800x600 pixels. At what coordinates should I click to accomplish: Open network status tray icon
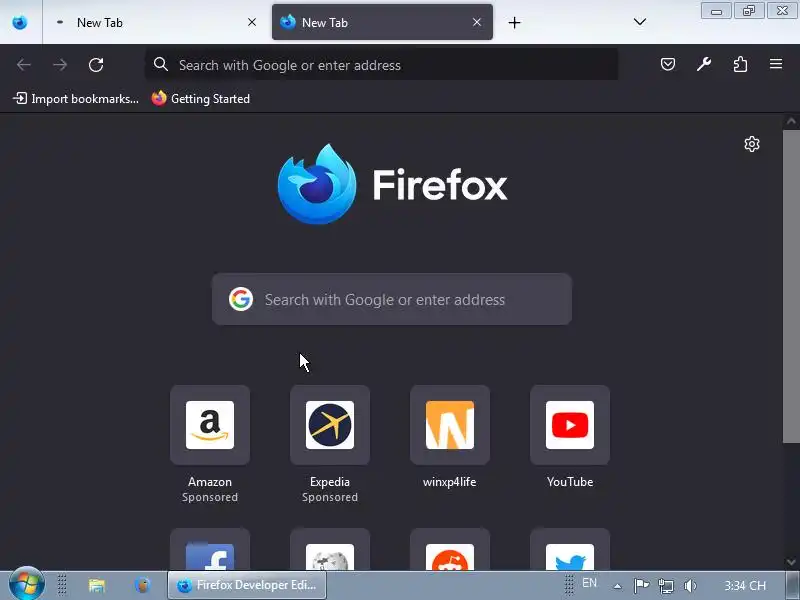point(666,586)
